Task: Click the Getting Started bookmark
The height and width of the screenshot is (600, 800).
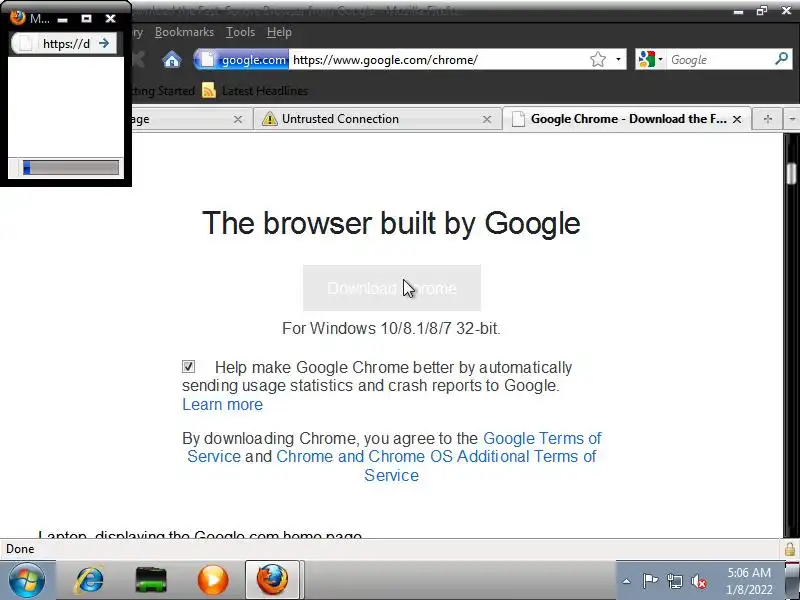Action: (x=163, y=91)
